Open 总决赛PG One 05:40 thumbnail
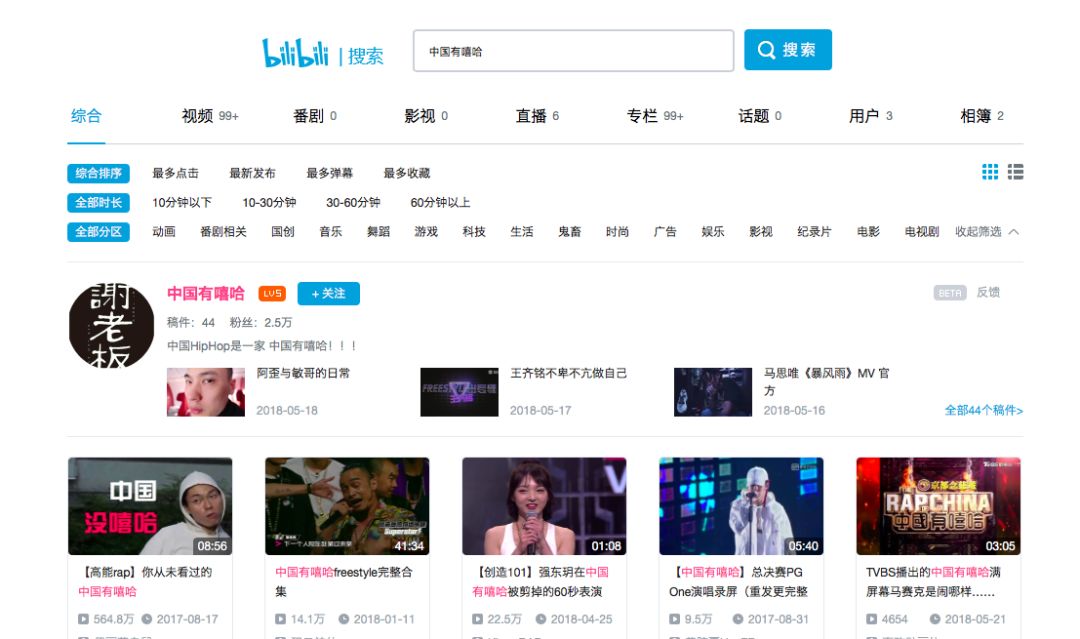The height and width of the screenshot is (639, 1080). click(741, 506)
